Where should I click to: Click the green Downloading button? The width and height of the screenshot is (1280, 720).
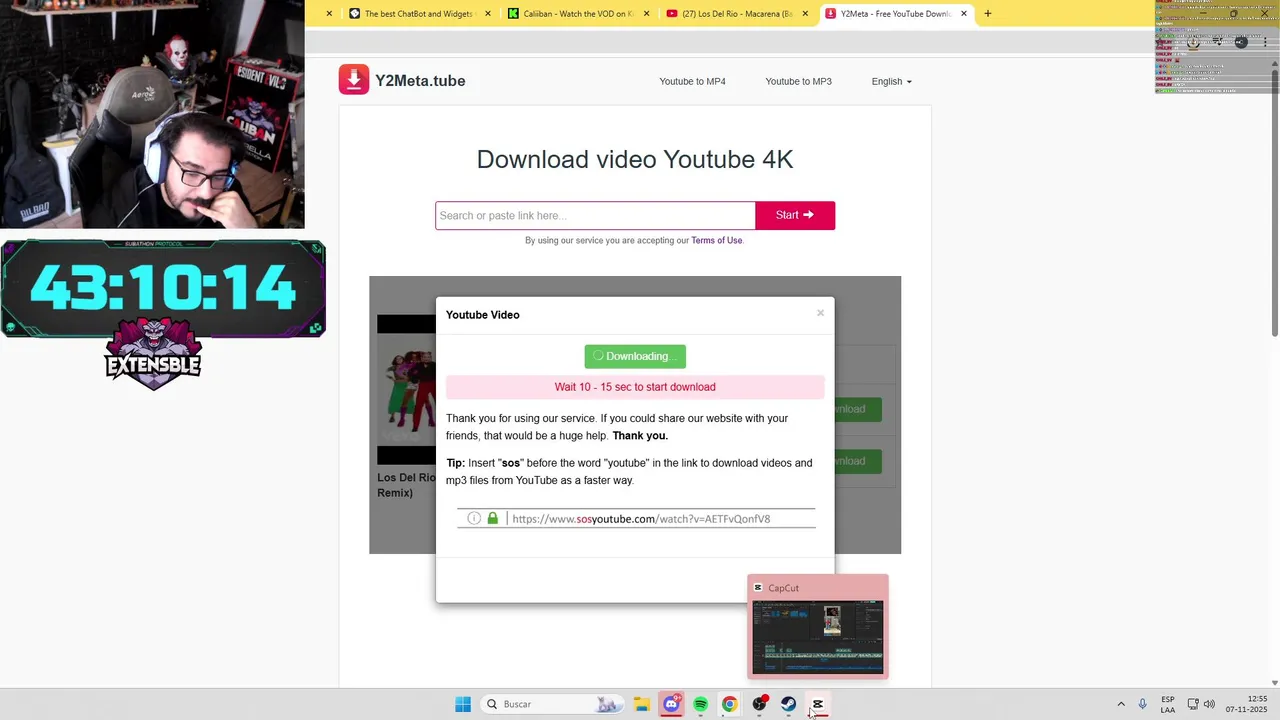[x=635, y=356]
